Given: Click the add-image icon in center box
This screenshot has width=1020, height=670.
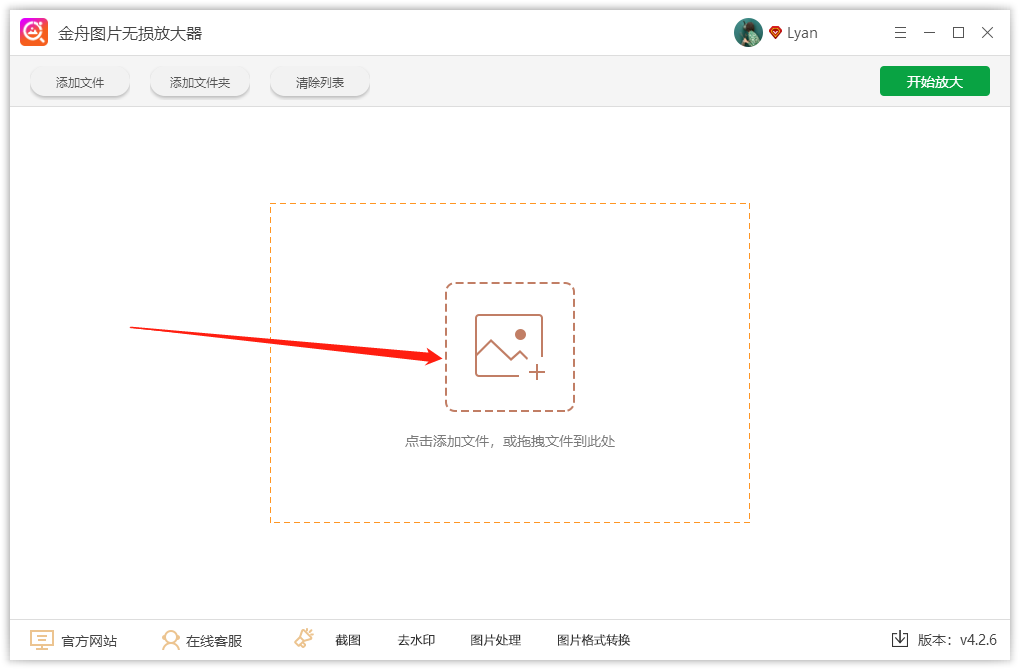Looking at the screenshot, I should (x=510, y=347).
